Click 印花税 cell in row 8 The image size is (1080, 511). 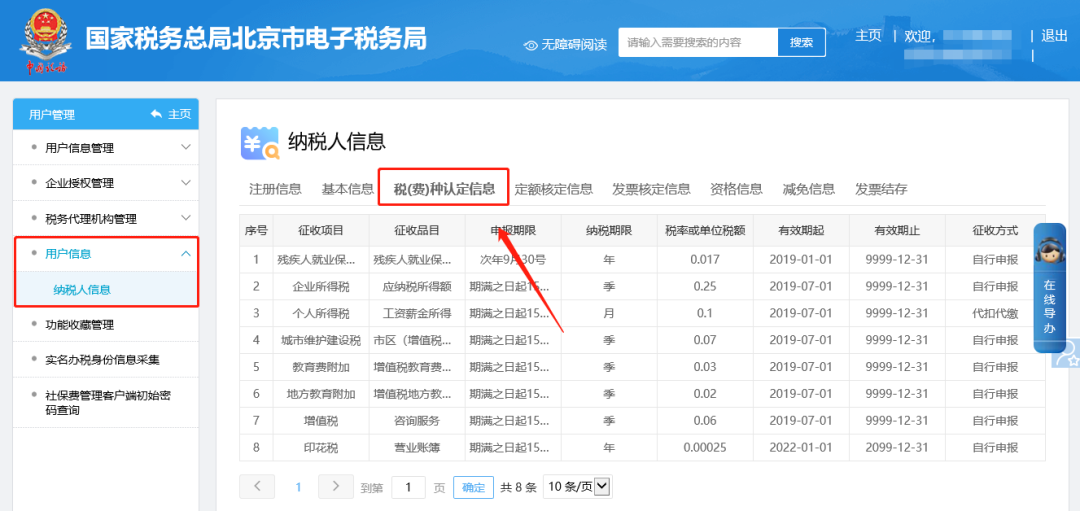tap(321, 448)
